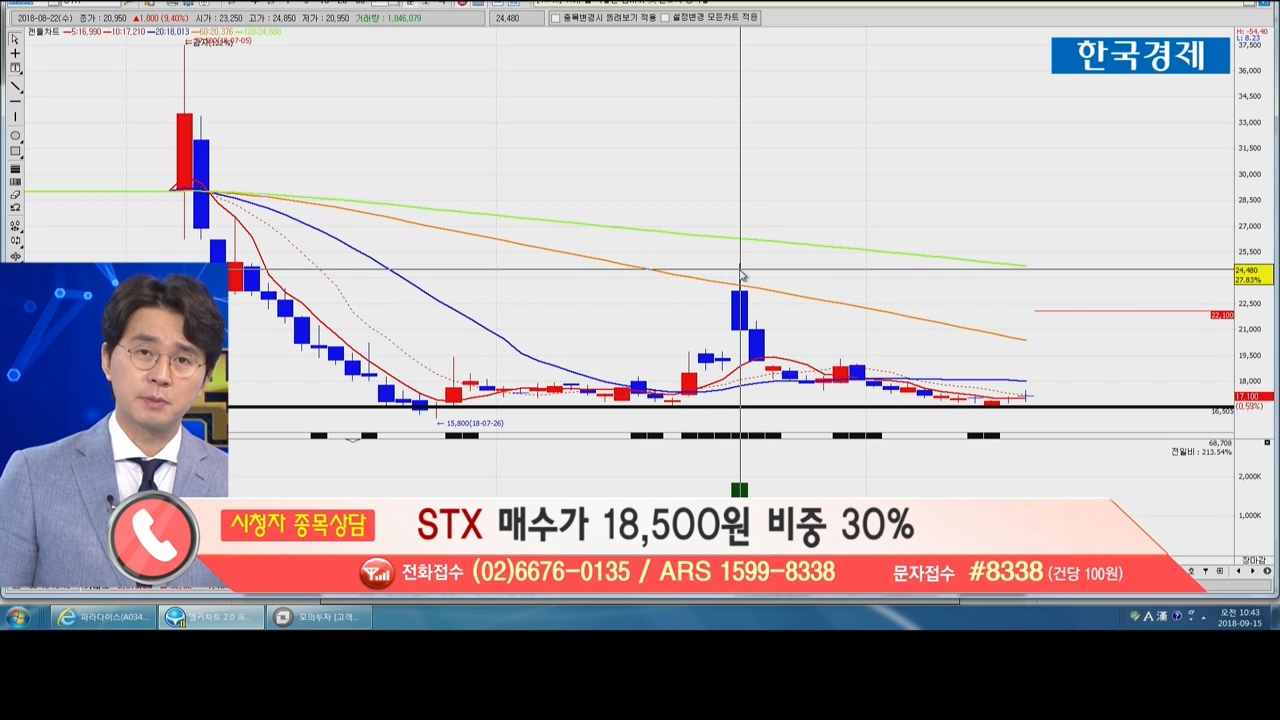The width and height of the screenshot is (1280, 720).
Task: Select the rectangle drawing tool
Action: coord(15,151)
